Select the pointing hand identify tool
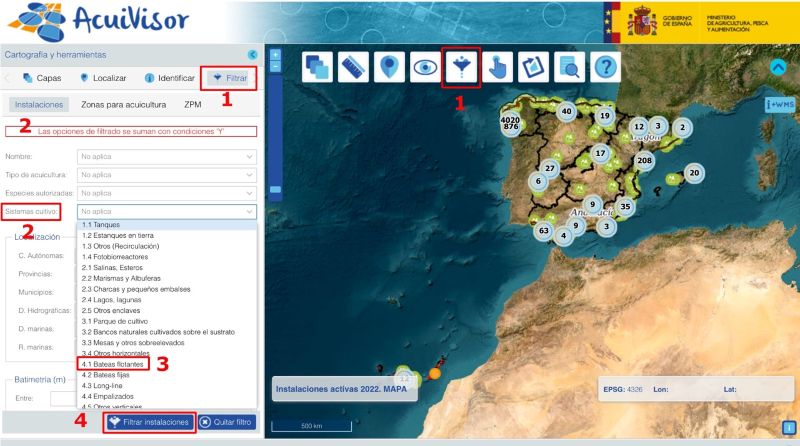The height and width of the screenshot is (446, 800). click(x=497, y=67)
